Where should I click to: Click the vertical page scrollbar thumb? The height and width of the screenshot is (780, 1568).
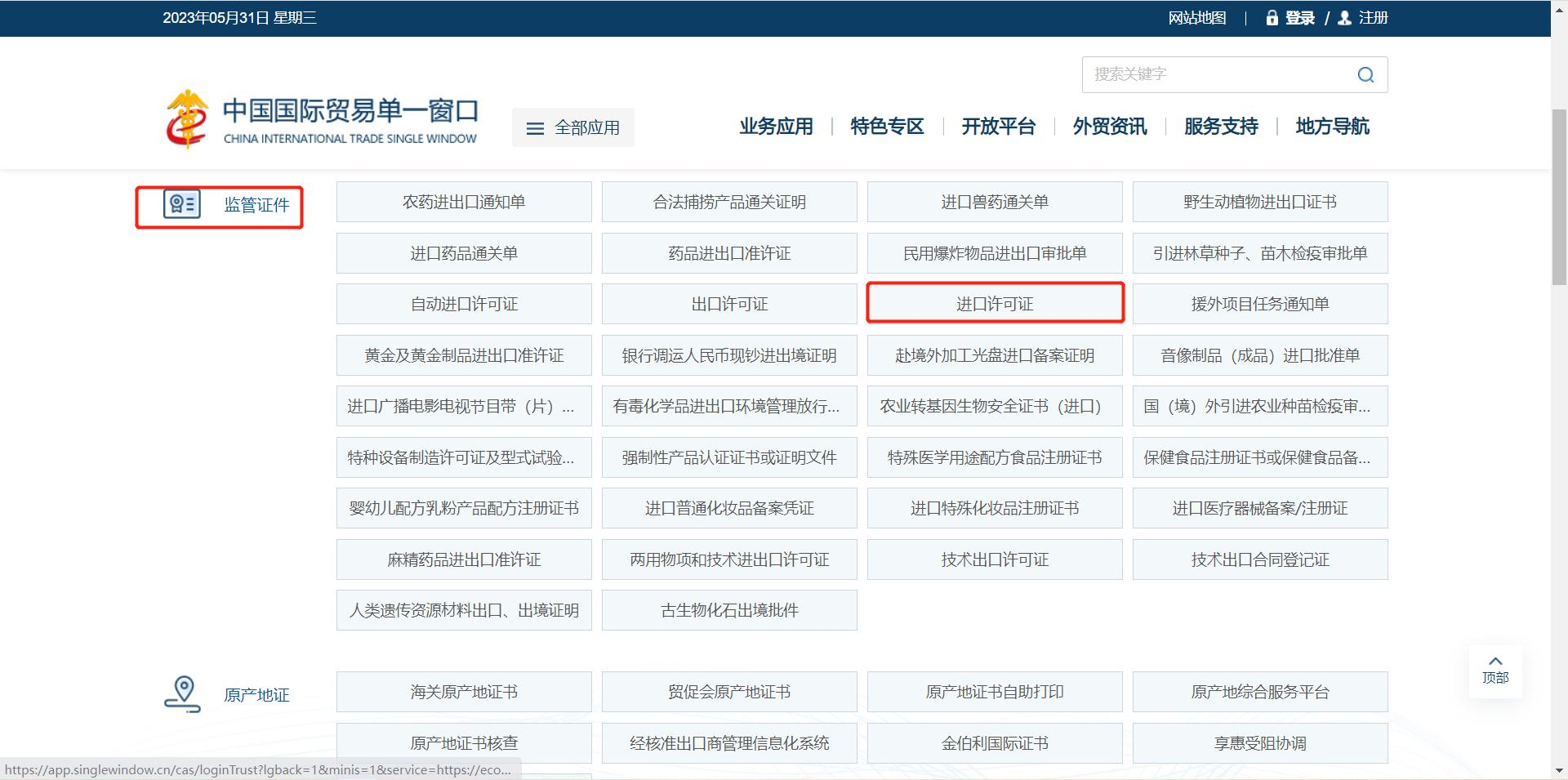1559,196
